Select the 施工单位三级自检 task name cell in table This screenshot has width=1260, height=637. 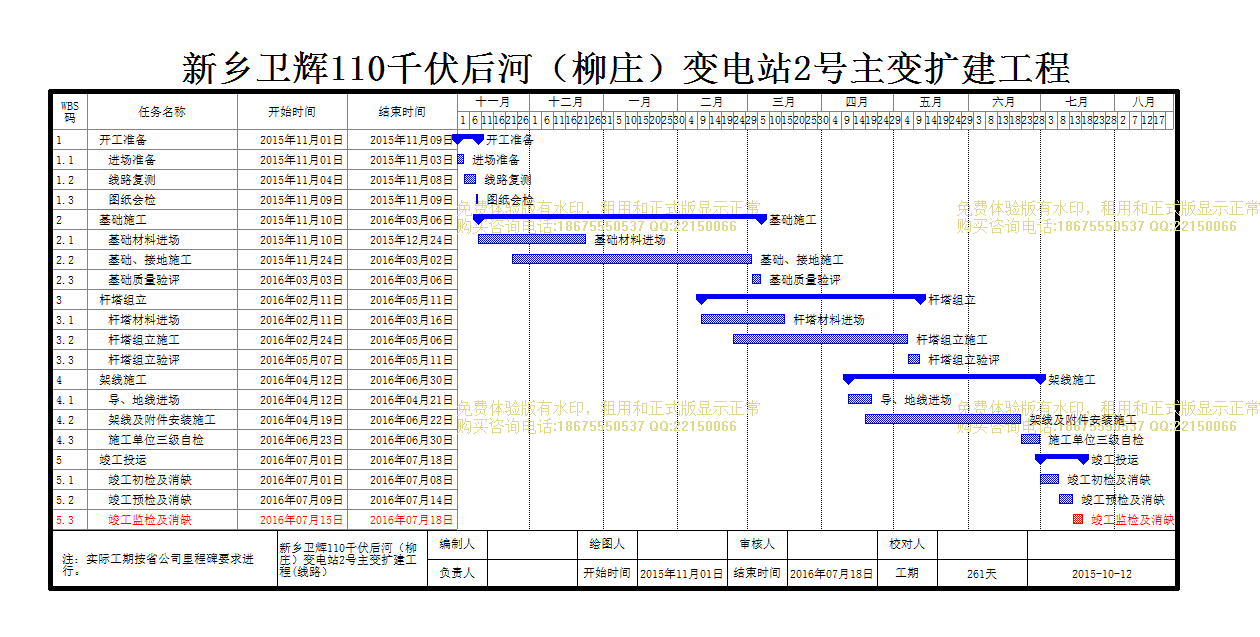[162, 440]
